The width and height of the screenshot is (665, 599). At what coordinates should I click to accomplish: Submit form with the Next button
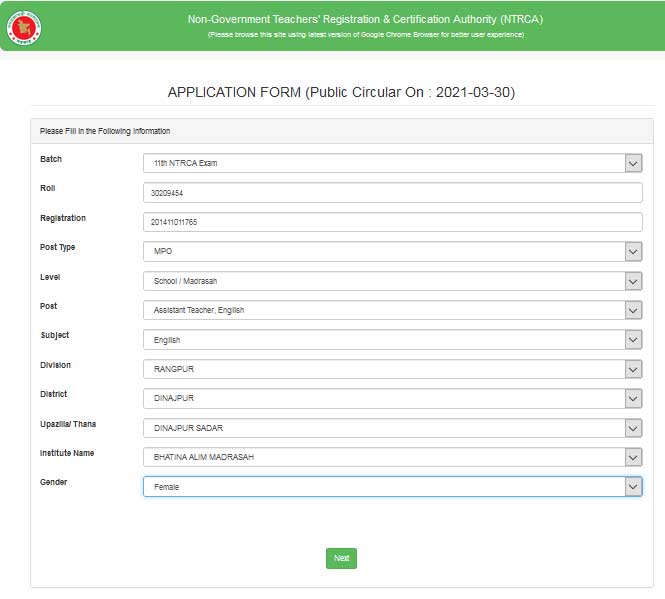[341, 558]
